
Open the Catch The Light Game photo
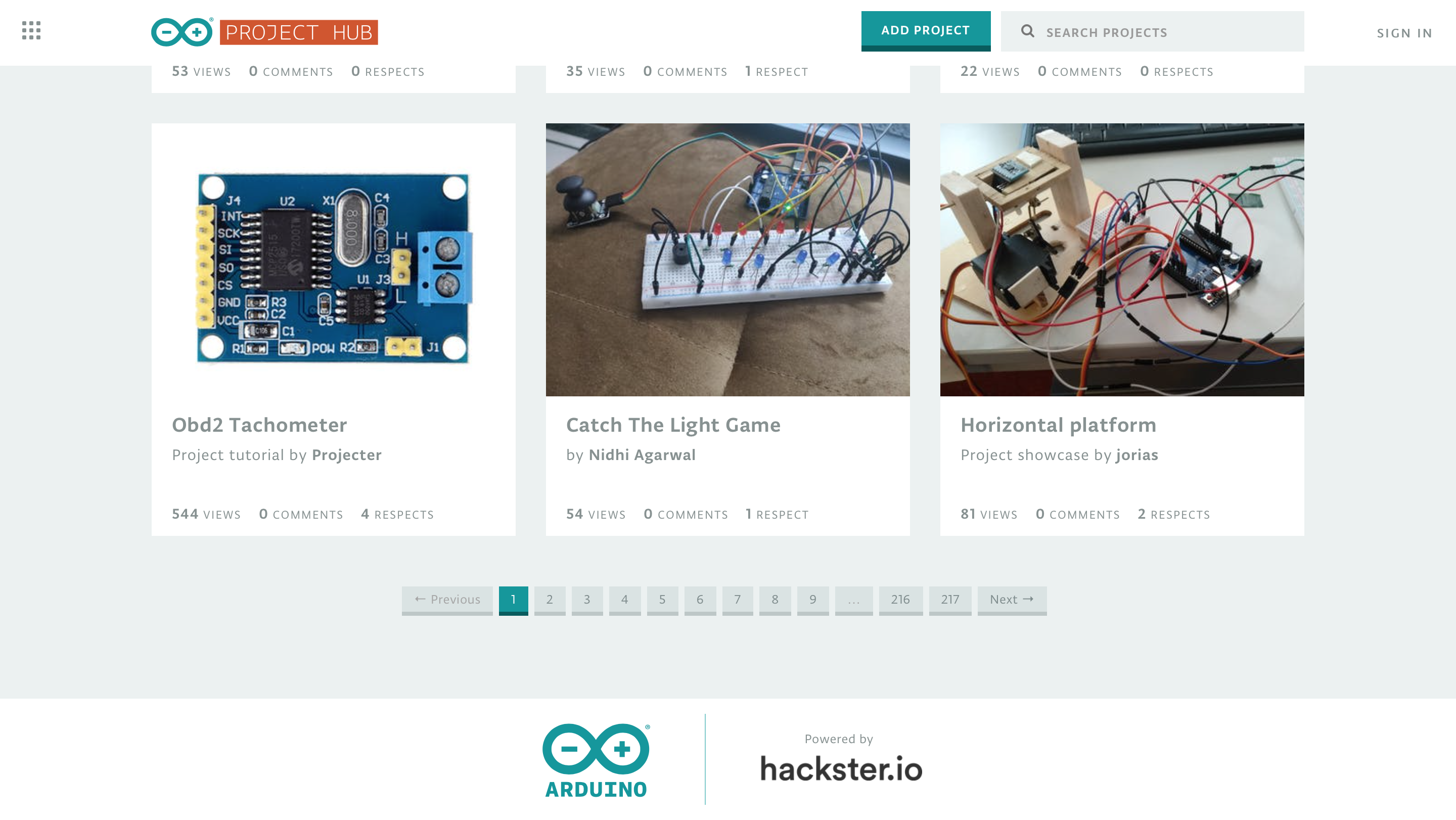pyautogui.click(x=727, y=259)
